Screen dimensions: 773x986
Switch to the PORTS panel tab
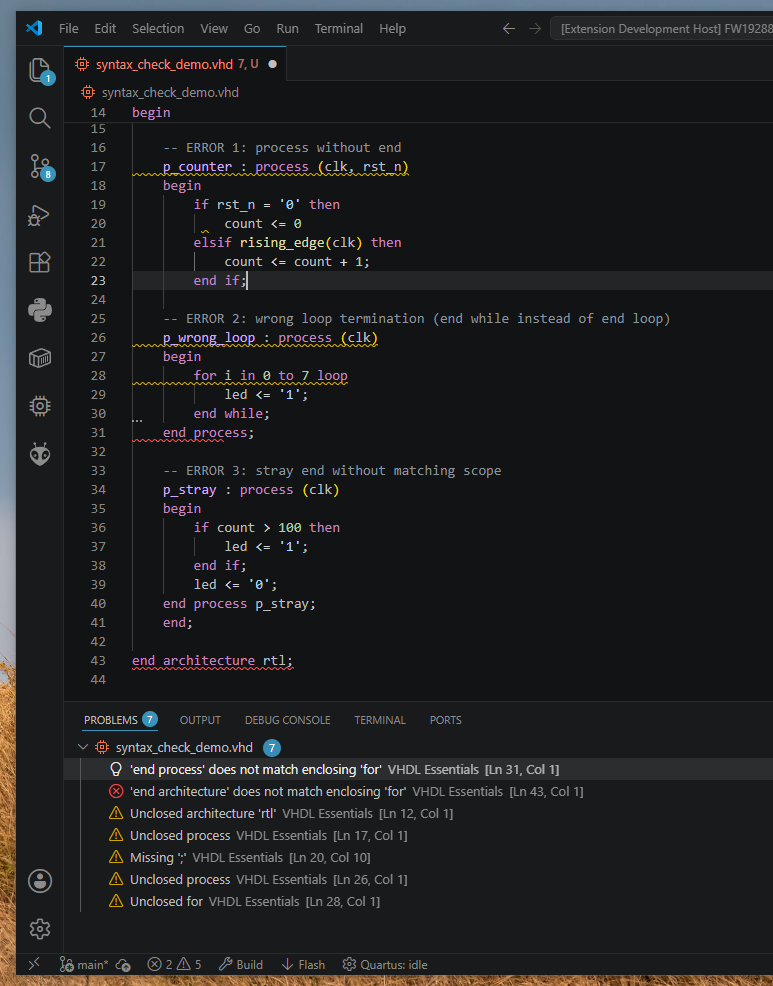tap(445, 719)
